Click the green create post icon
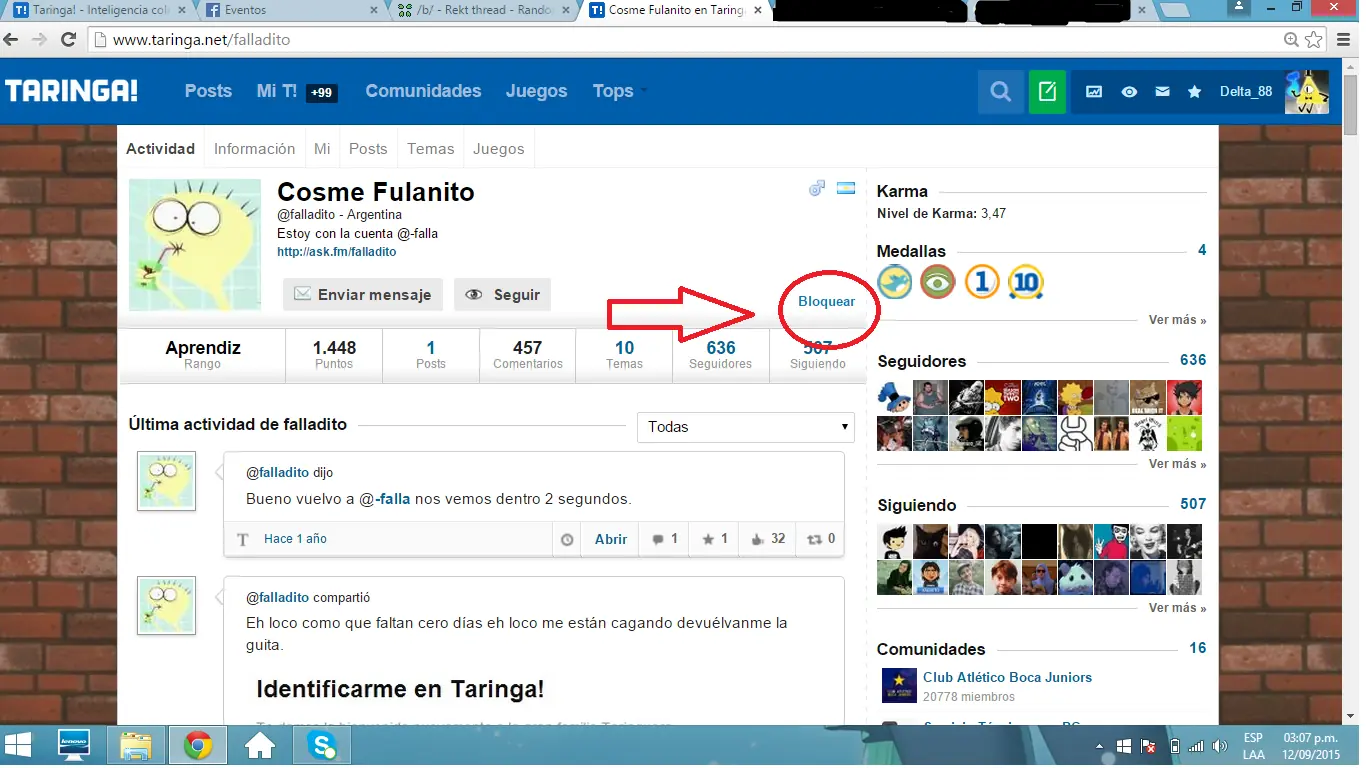The width and height of the screenshot is (1366, 768). [x=1047, y=92]
